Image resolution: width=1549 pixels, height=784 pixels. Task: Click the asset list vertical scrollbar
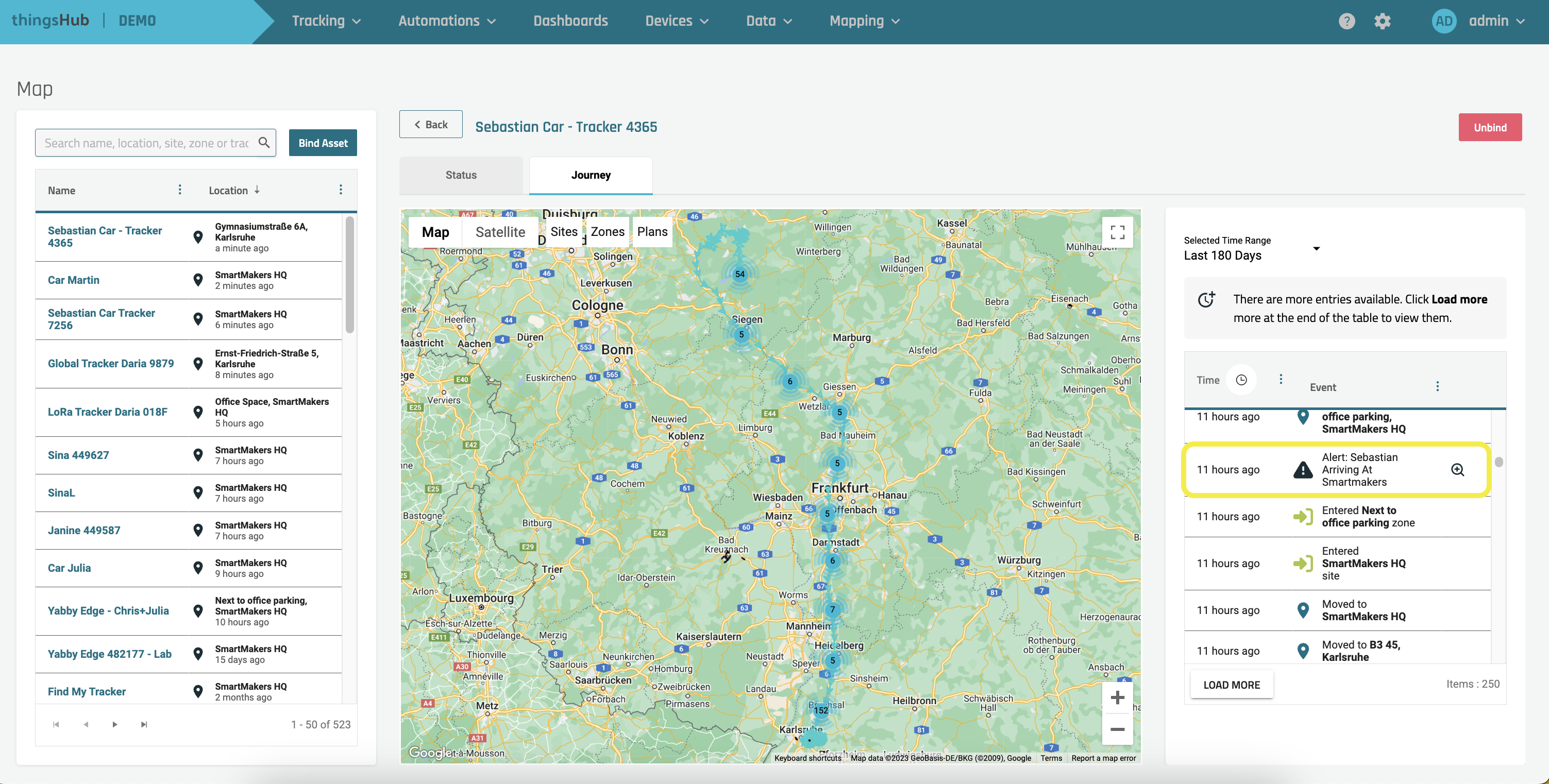pos(349,275)
